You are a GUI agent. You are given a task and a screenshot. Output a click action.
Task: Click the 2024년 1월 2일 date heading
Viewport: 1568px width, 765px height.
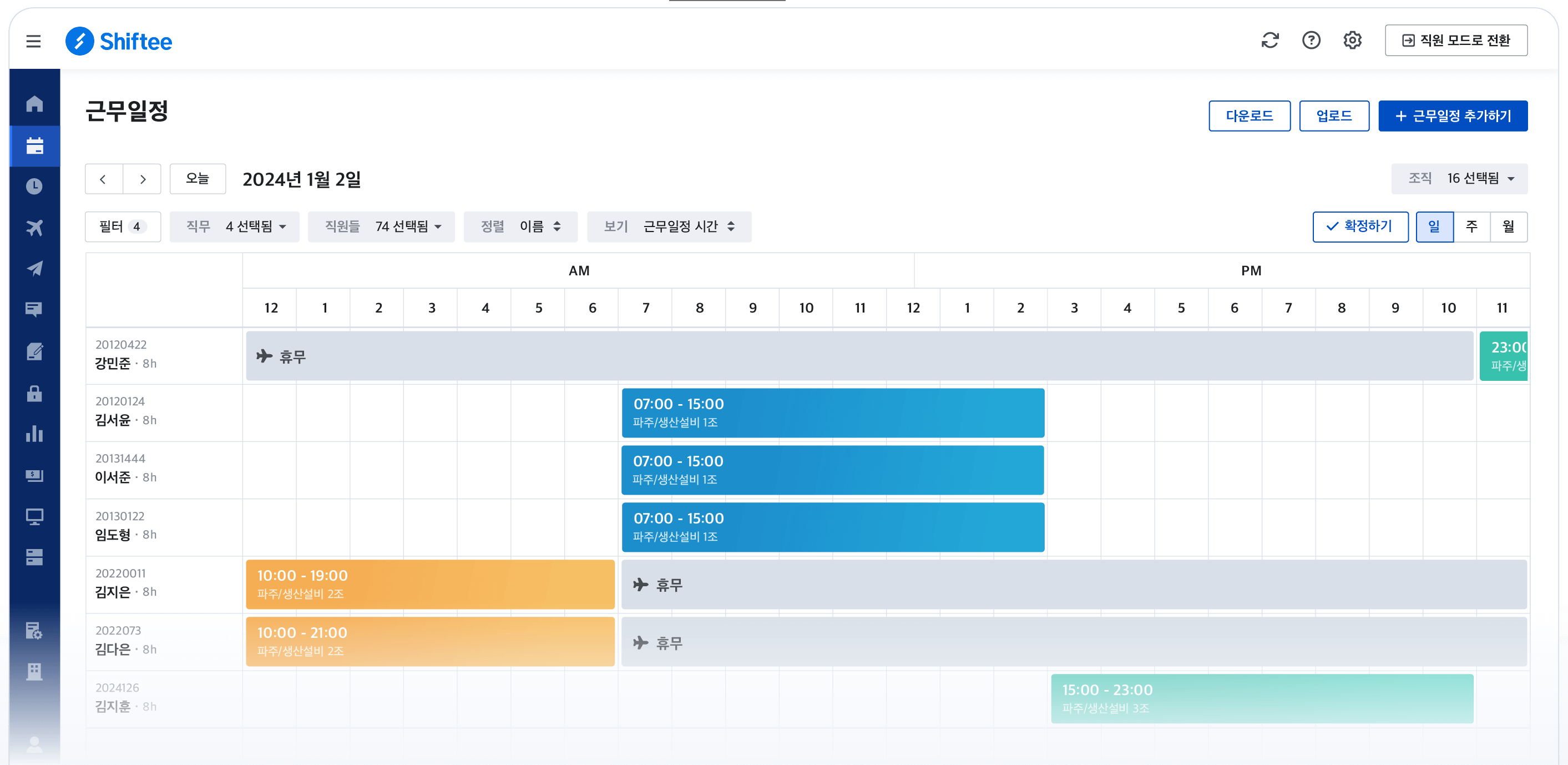coord(302,179)
